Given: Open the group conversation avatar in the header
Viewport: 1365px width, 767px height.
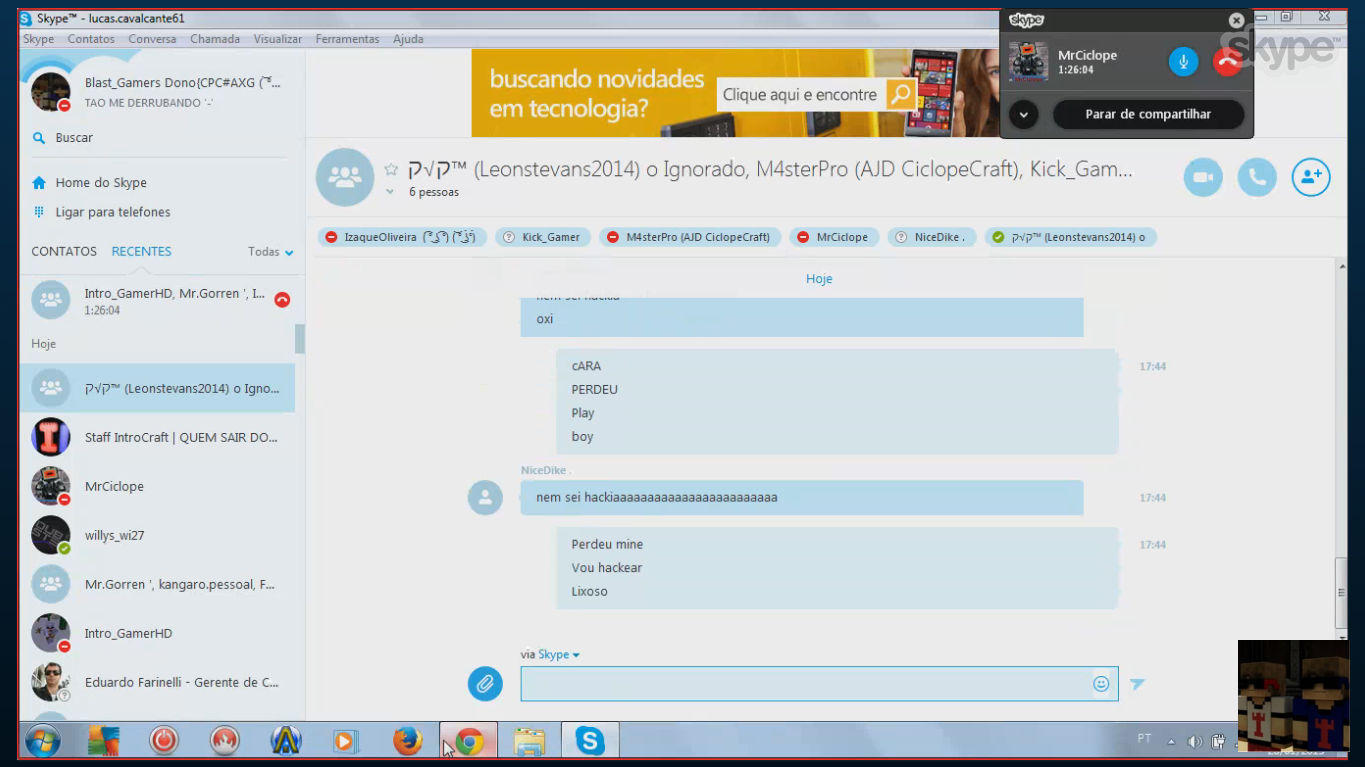Looking at the screenshot, I should (x=345, y=178).
